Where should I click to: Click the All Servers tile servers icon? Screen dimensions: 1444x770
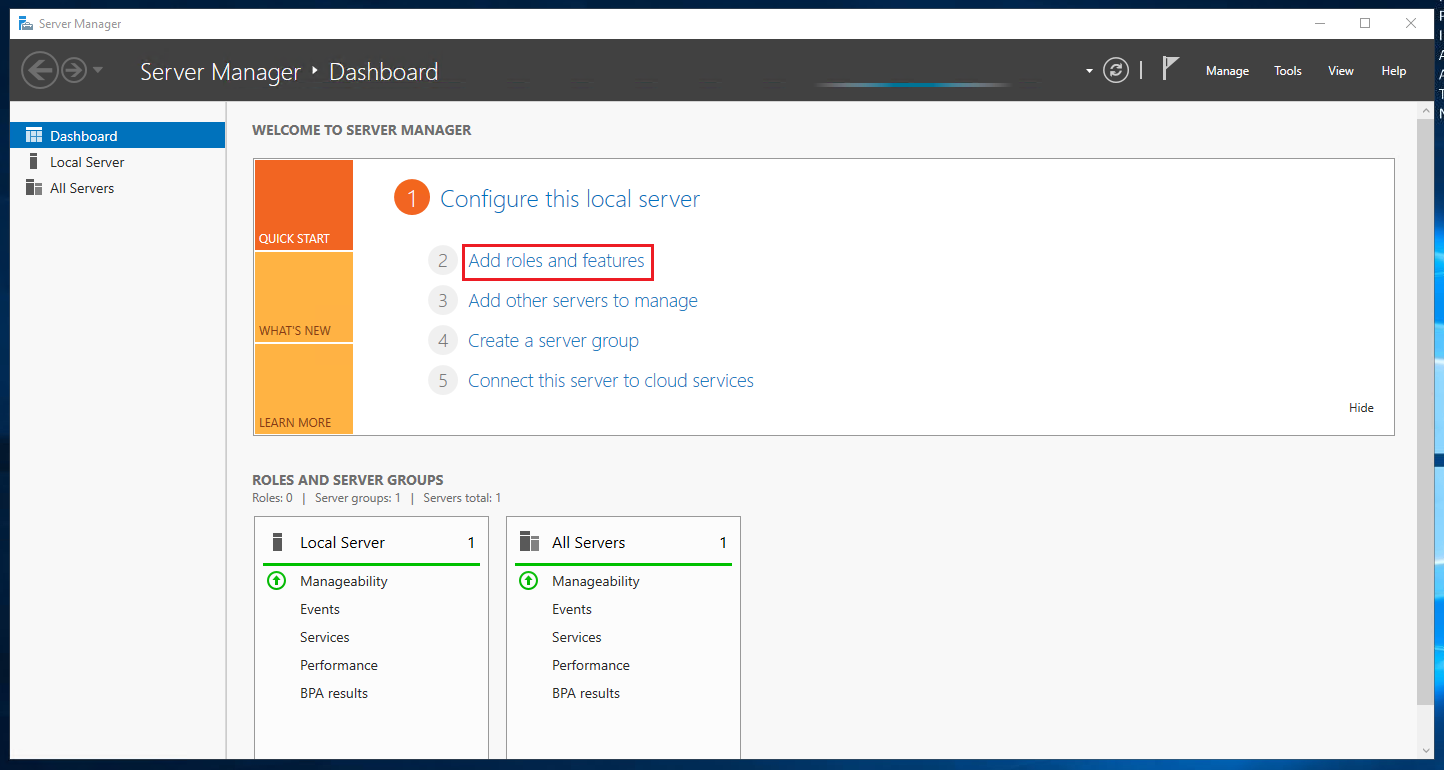529,542
